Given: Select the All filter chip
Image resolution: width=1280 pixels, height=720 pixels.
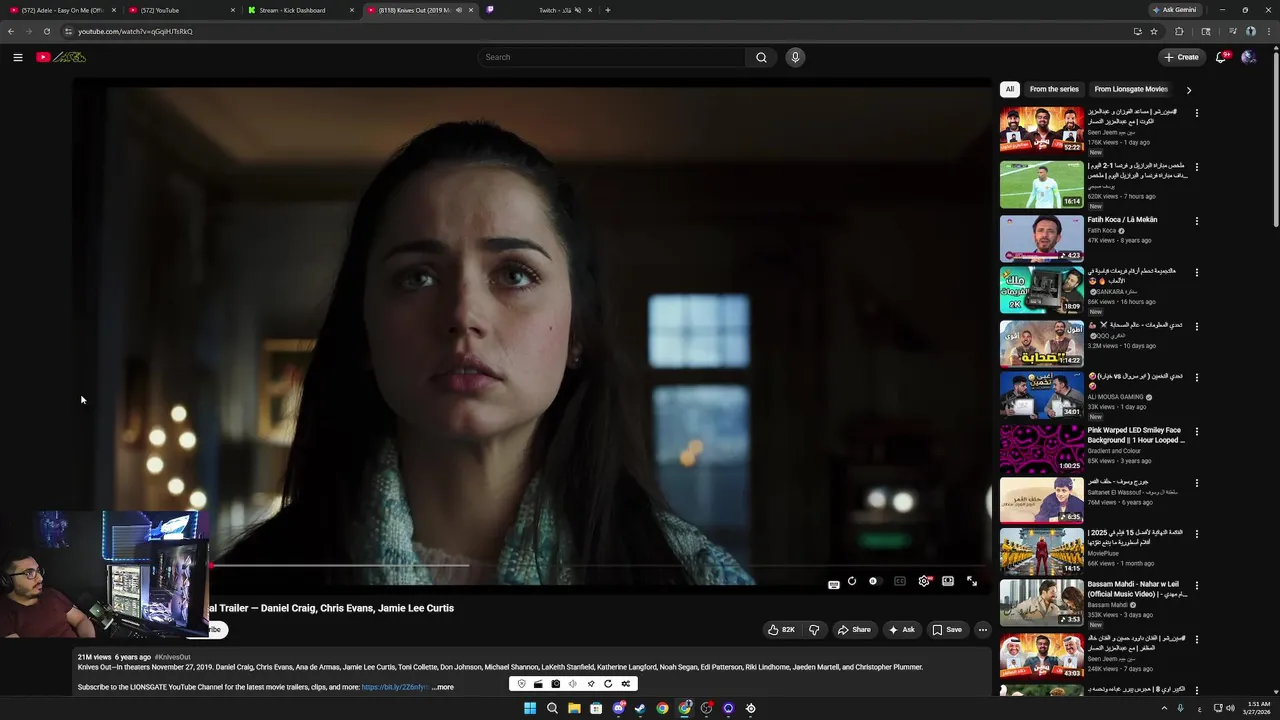Looking at the screenshot, I should coord(1010,89).
